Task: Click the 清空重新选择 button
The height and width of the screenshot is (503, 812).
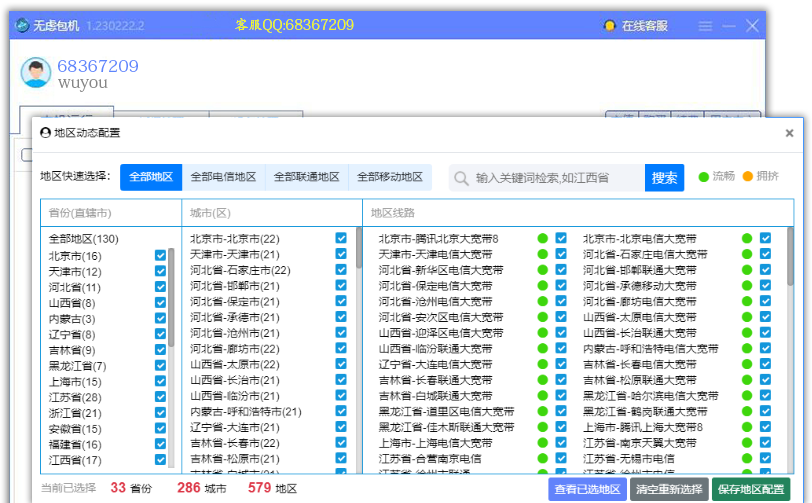Action: [669, 489]
